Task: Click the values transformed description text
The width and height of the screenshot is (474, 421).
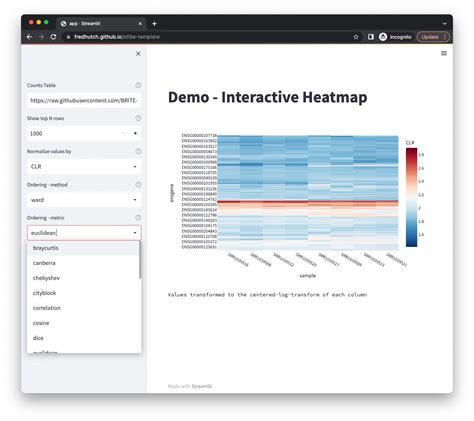Action: click(267, 295)
